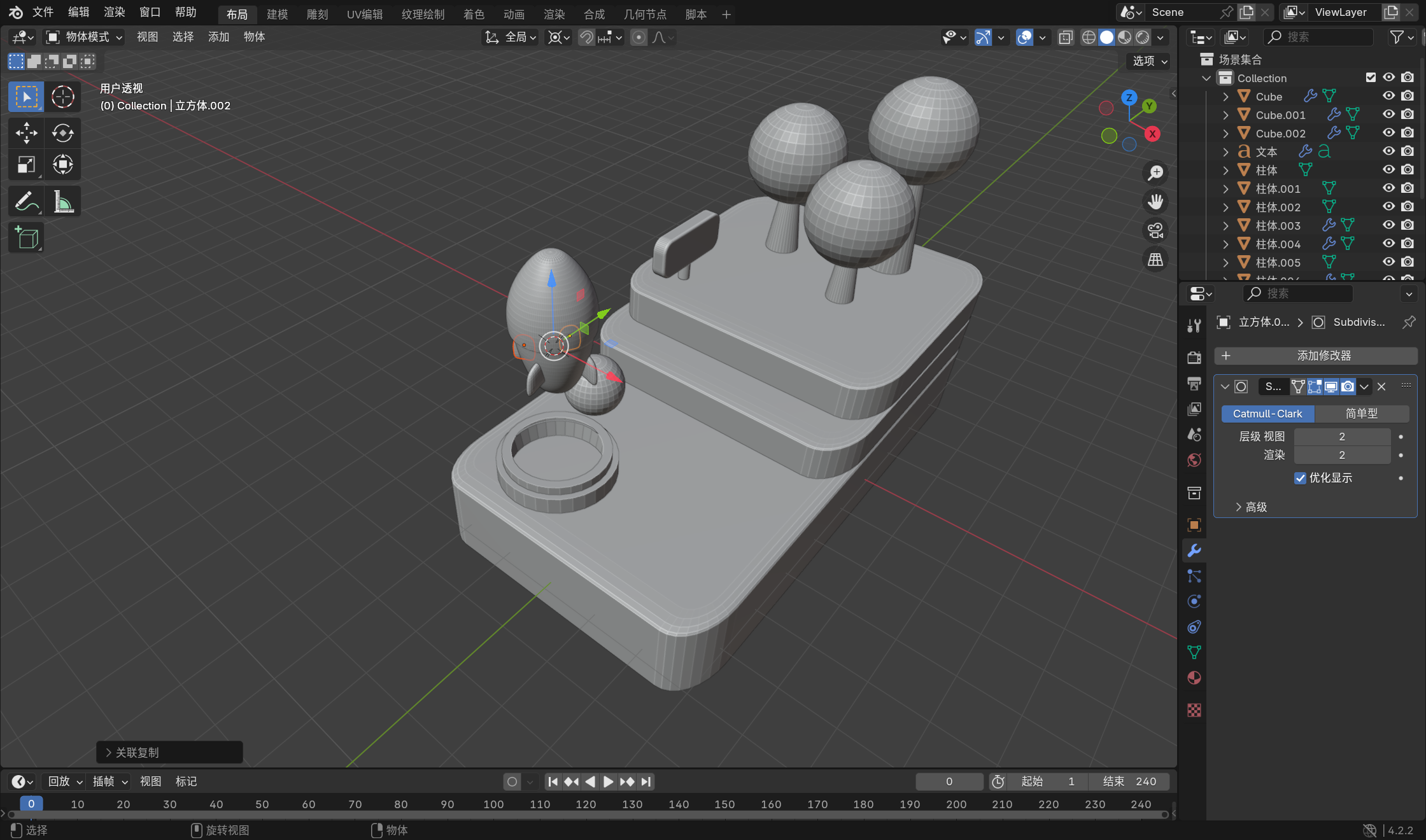Open the 编辑 menu
Viewport: 1426px width, 840px height.
(79, 12)
